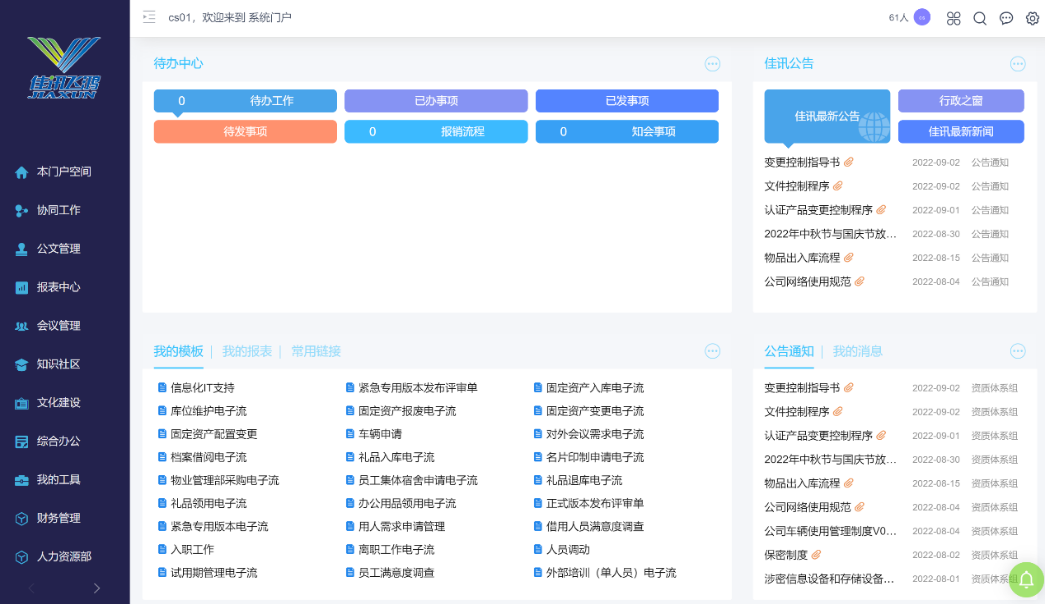Click the user avatar next to 61人
Viewport: 1045px width, 604px height.
922,17
